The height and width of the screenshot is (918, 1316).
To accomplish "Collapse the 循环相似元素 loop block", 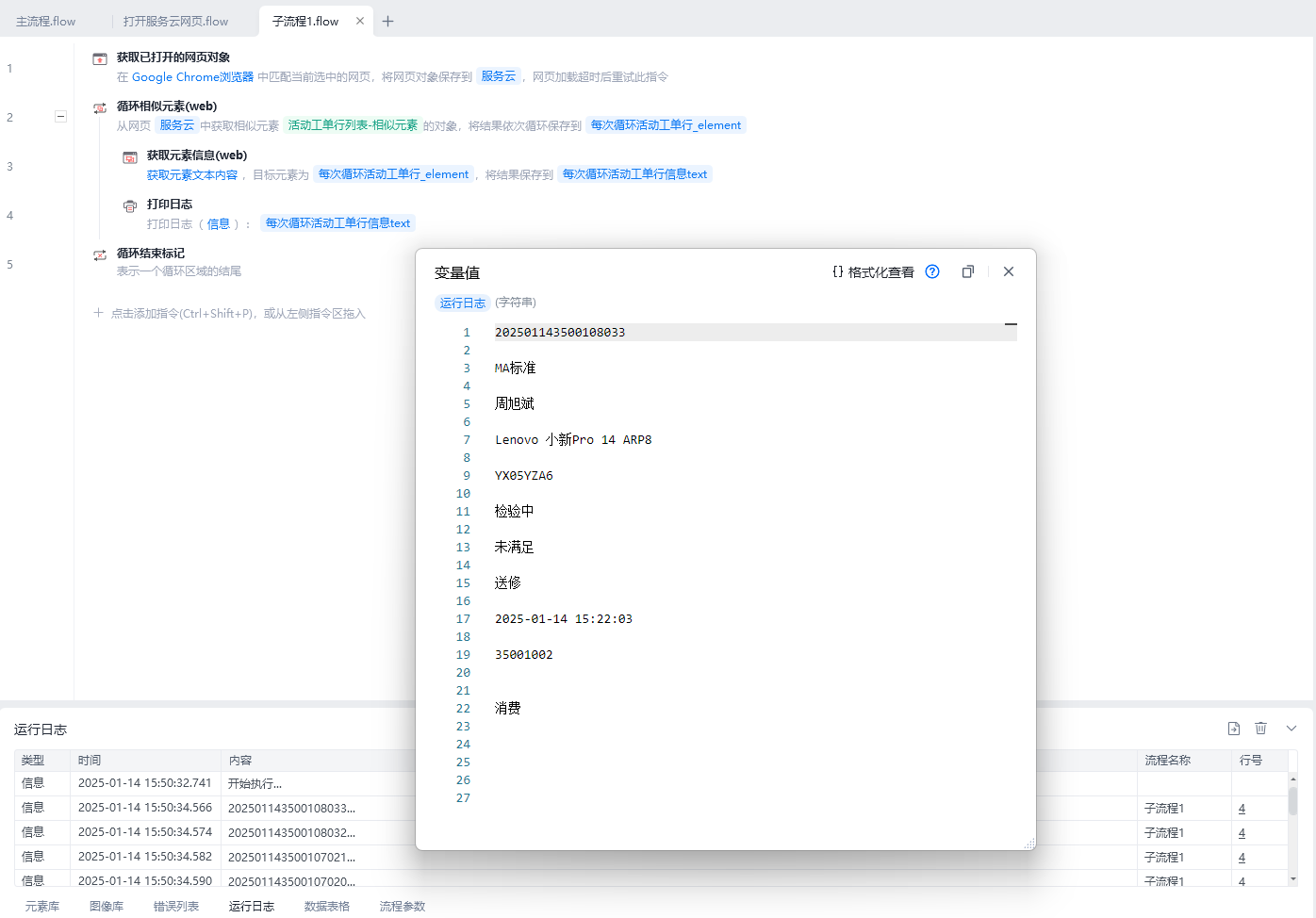I will tap(60, 117).
